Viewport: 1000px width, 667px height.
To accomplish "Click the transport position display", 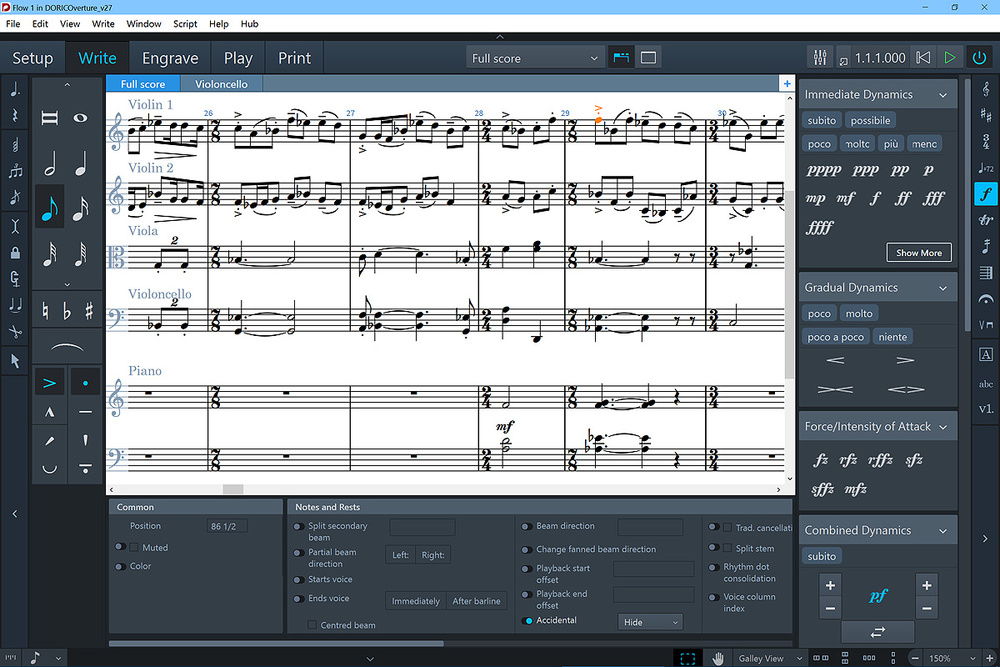I will (879, 58).
